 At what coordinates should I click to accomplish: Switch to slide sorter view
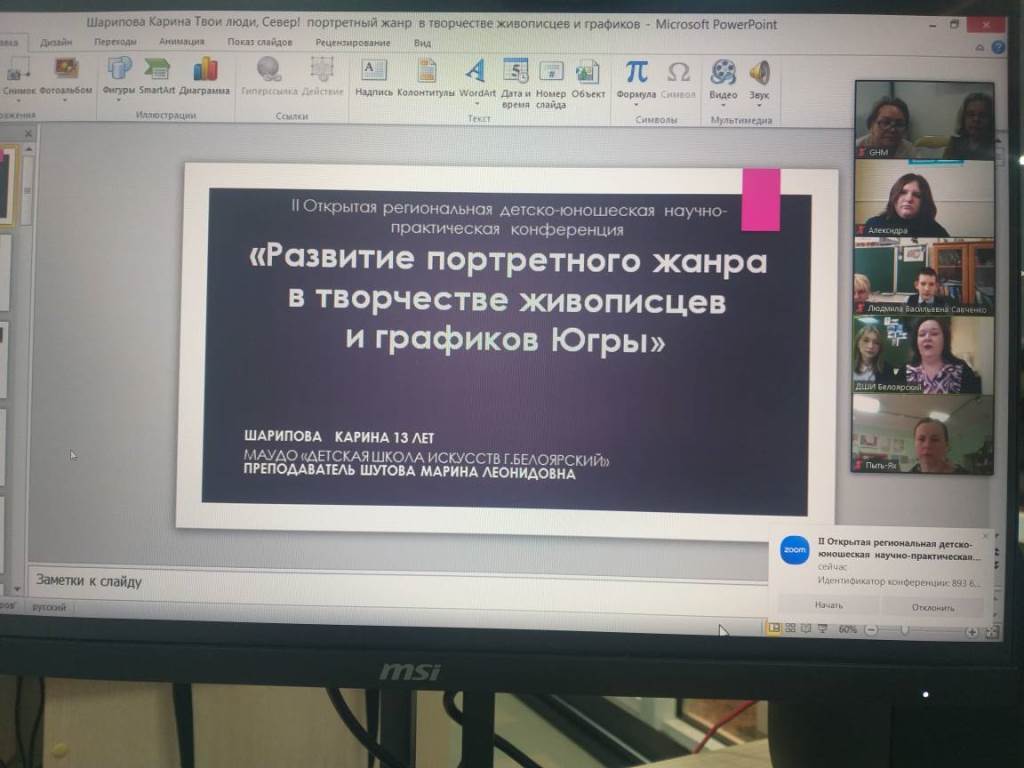(789, 628)
